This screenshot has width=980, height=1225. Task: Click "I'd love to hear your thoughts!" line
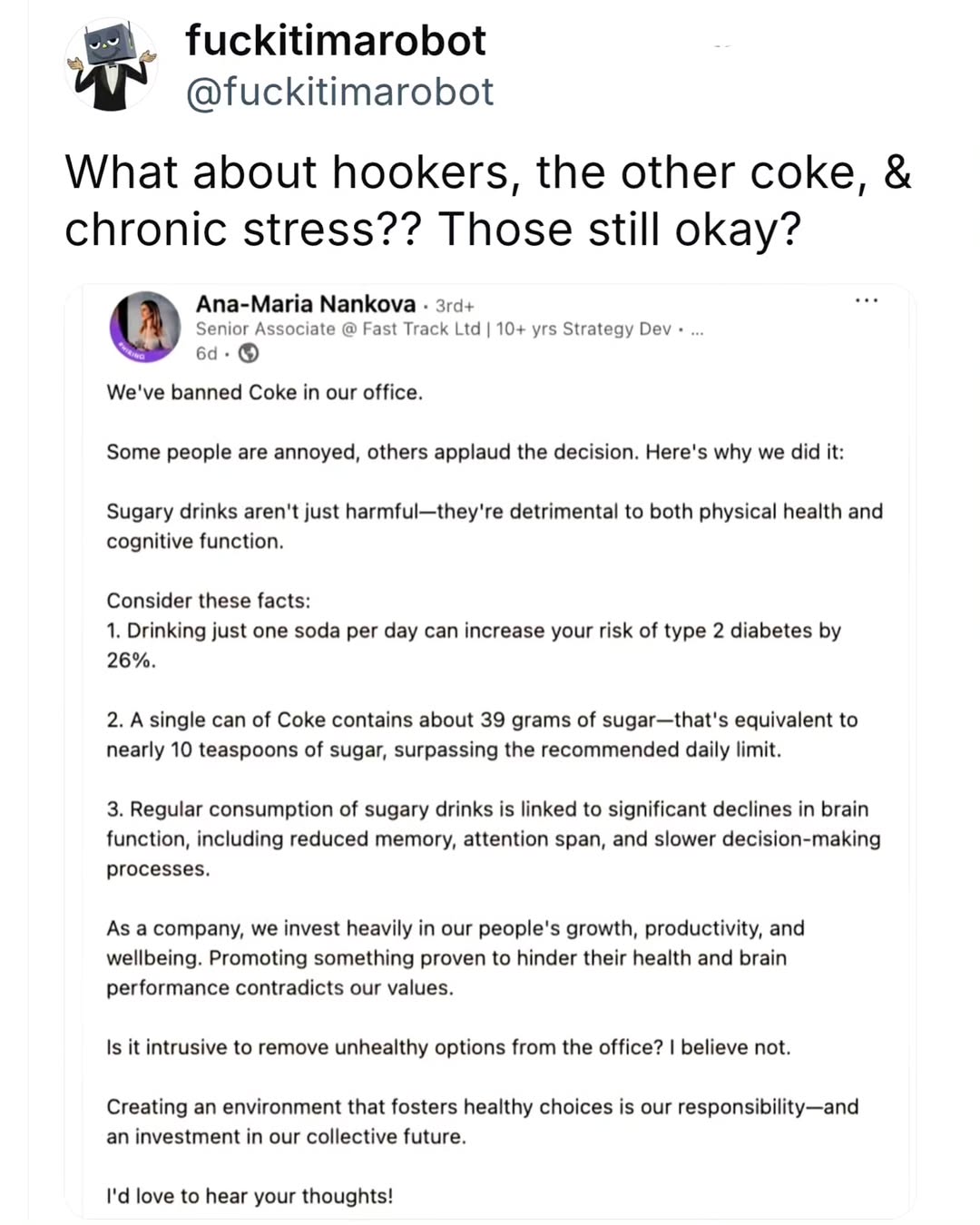click(250, 1197)
